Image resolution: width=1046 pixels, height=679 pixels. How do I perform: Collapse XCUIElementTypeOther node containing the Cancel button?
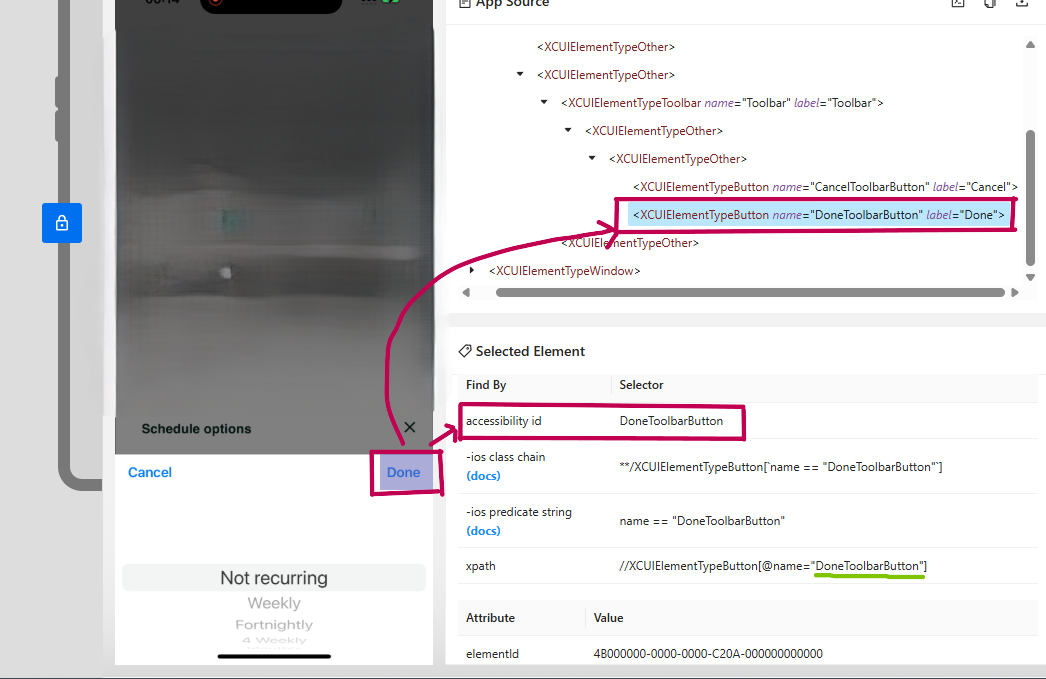pos(592,158)
